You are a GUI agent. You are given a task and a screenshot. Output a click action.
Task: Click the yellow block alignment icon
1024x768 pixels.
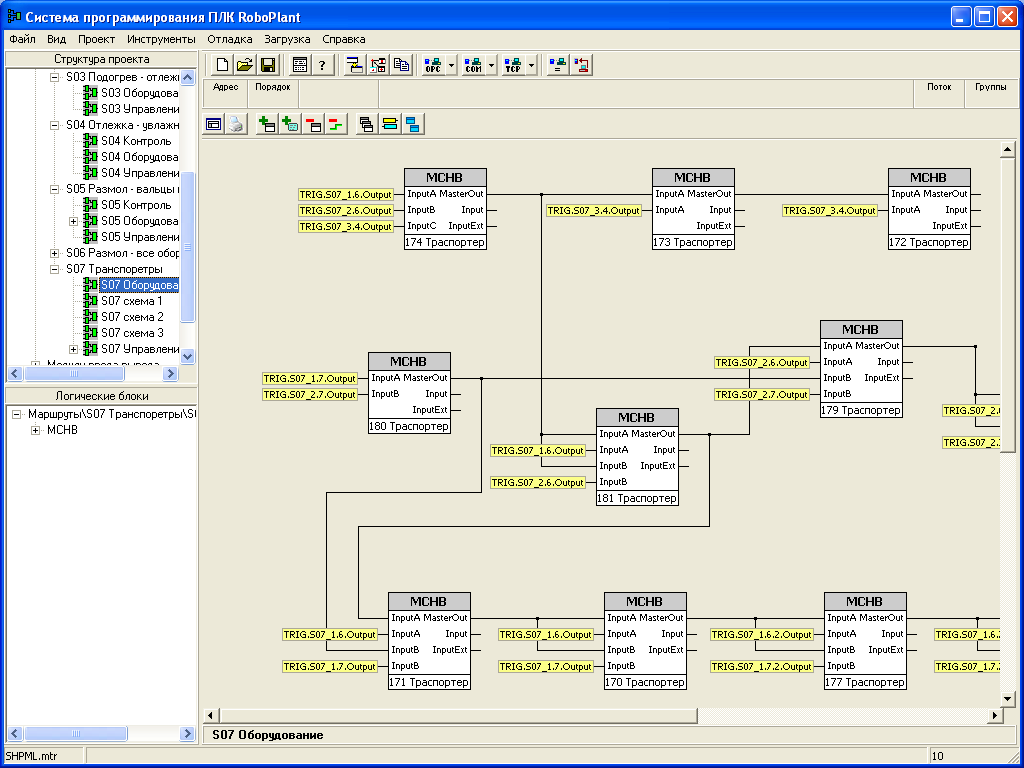390,124
